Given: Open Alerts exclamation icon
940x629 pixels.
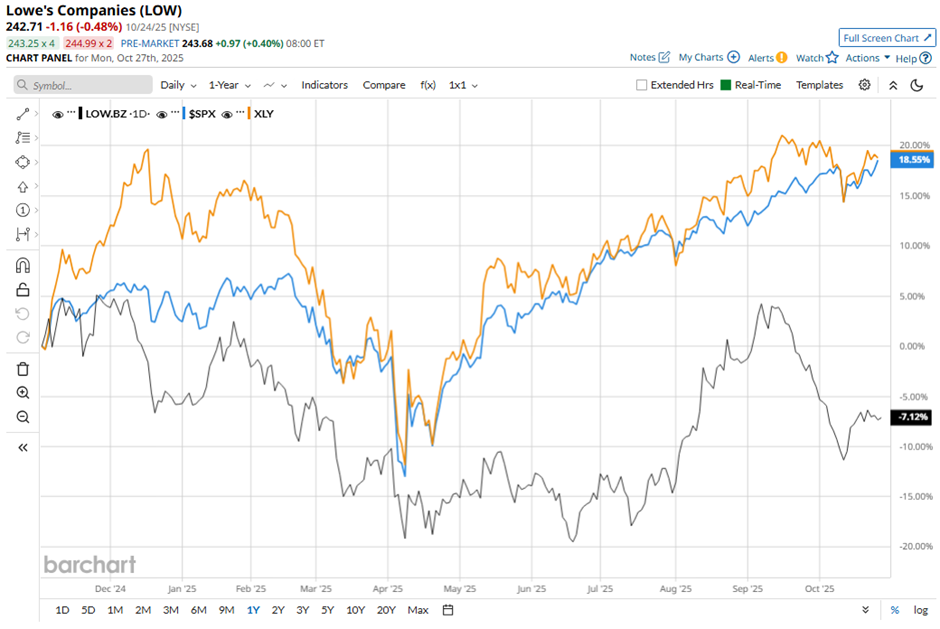Looking at the screenshot, I should coord(782,58).
